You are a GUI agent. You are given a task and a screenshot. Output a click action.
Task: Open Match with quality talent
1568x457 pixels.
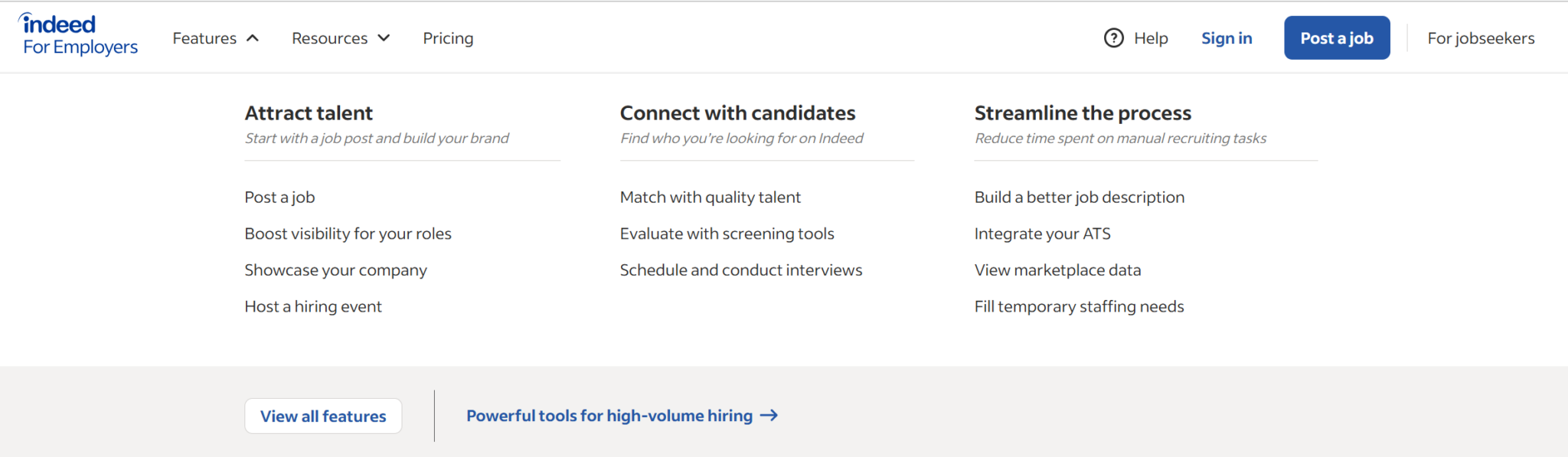710,197
